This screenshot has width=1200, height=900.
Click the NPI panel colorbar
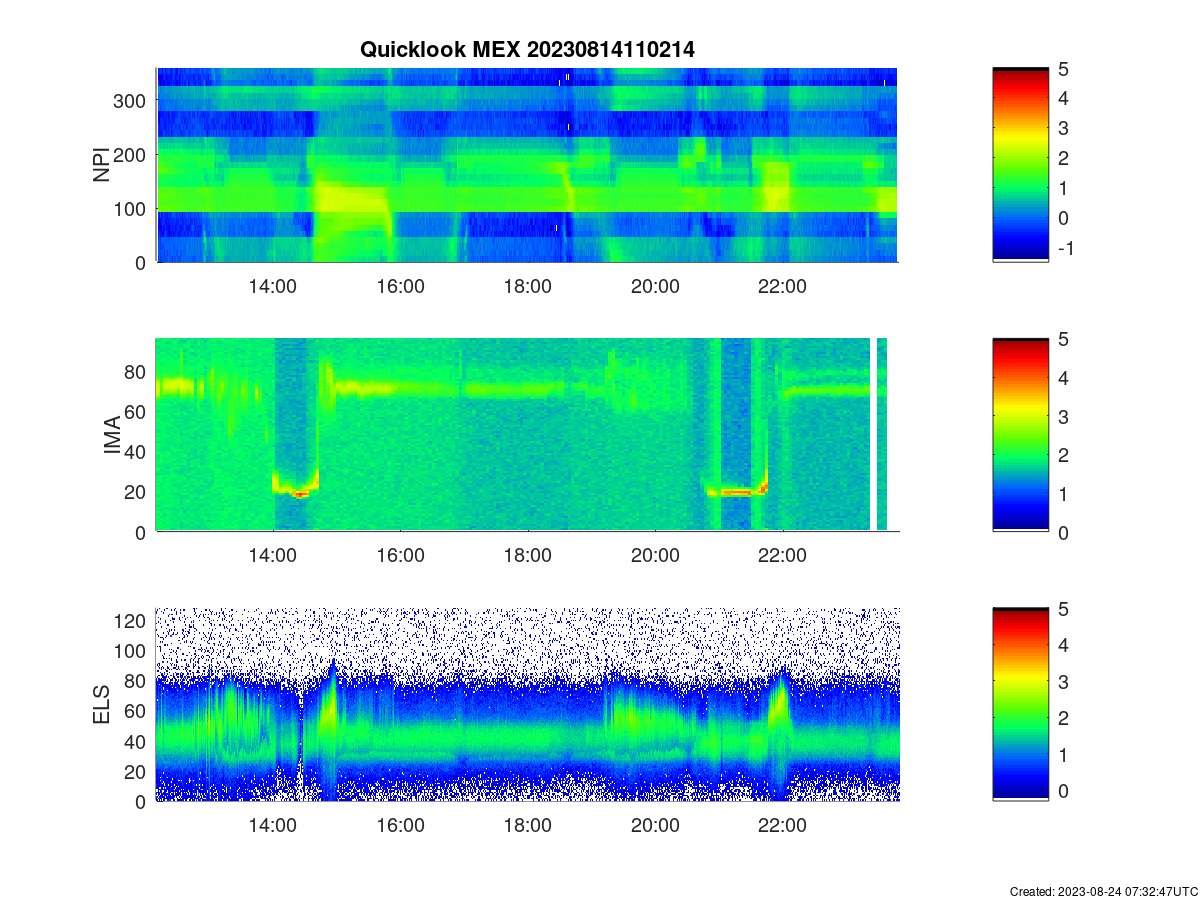click(1020, 165)
